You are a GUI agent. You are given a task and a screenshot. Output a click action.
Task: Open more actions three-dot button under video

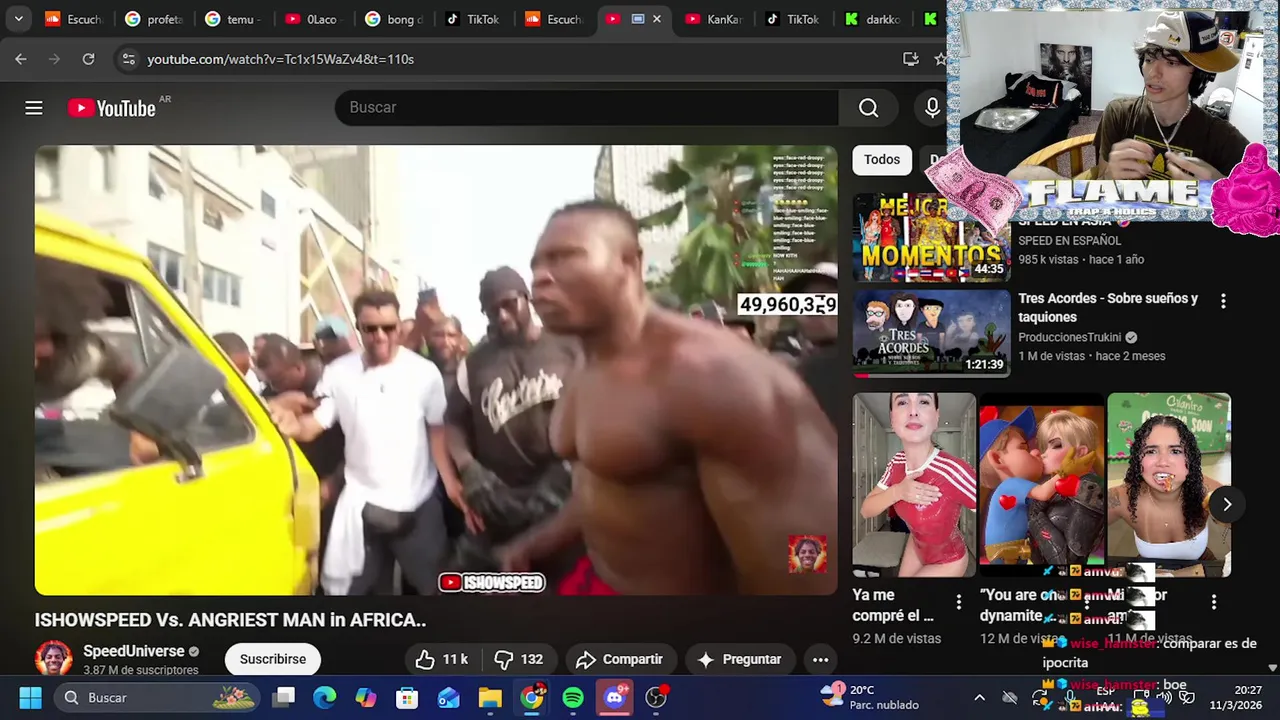pos(820,659)
